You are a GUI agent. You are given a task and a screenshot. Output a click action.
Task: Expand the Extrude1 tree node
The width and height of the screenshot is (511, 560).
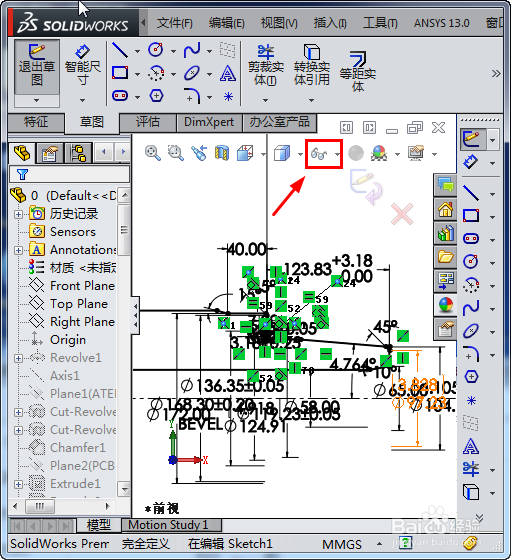point(18,484)
